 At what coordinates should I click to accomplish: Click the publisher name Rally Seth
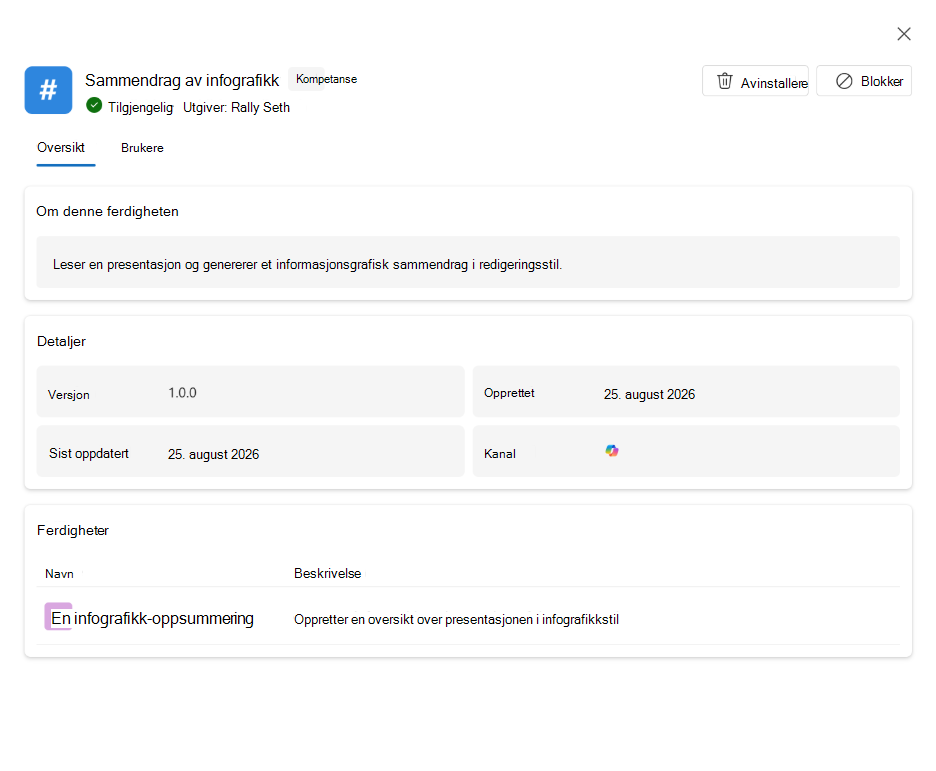pyautogui.click(x=260, y=107)
